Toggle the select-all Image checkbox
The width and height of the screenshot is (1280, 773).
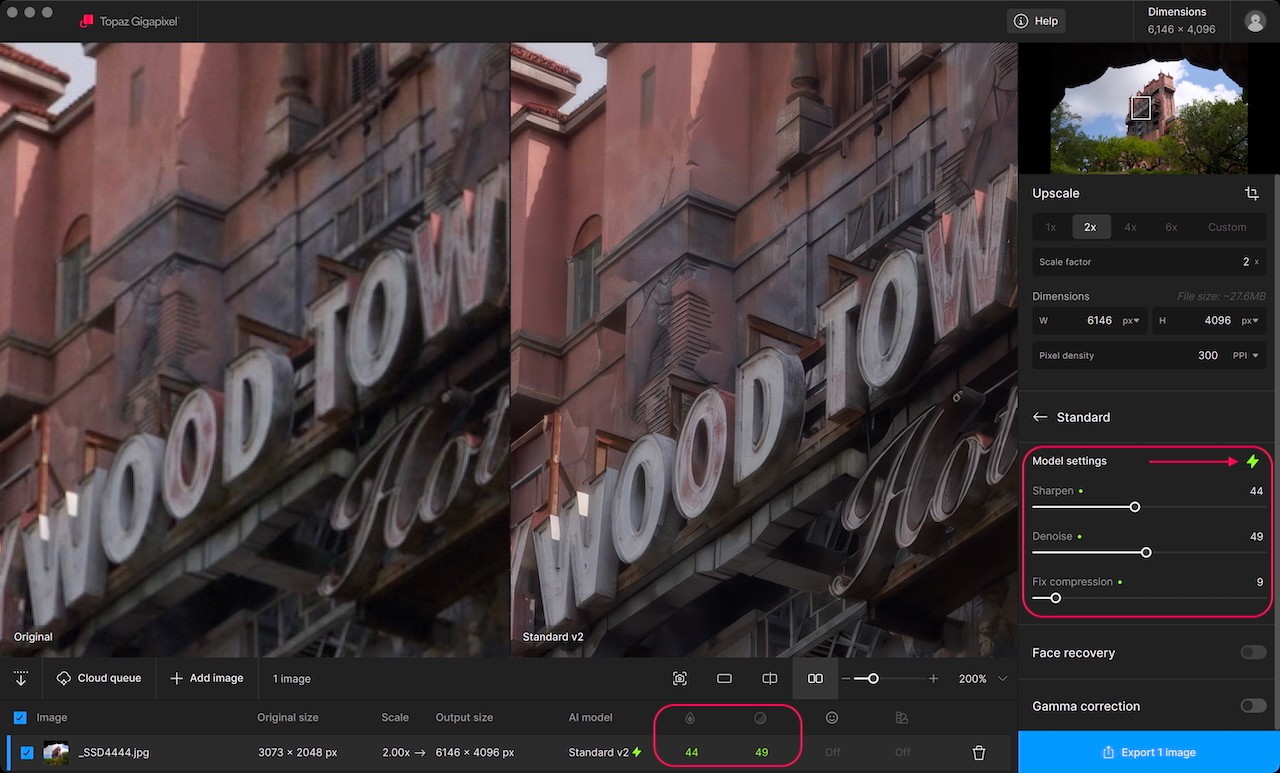tap(20, 717)
